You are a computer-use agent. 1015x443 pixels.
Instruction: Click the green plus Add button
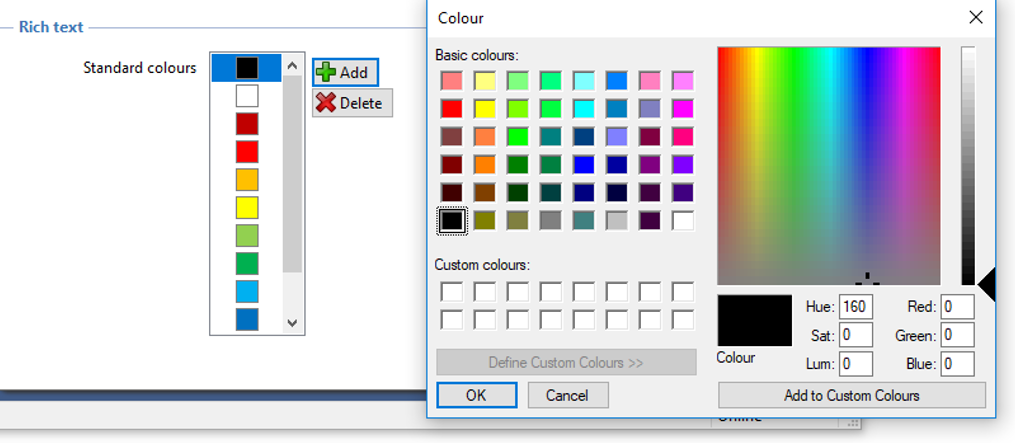pyautogui.click(x=346, y=73)
